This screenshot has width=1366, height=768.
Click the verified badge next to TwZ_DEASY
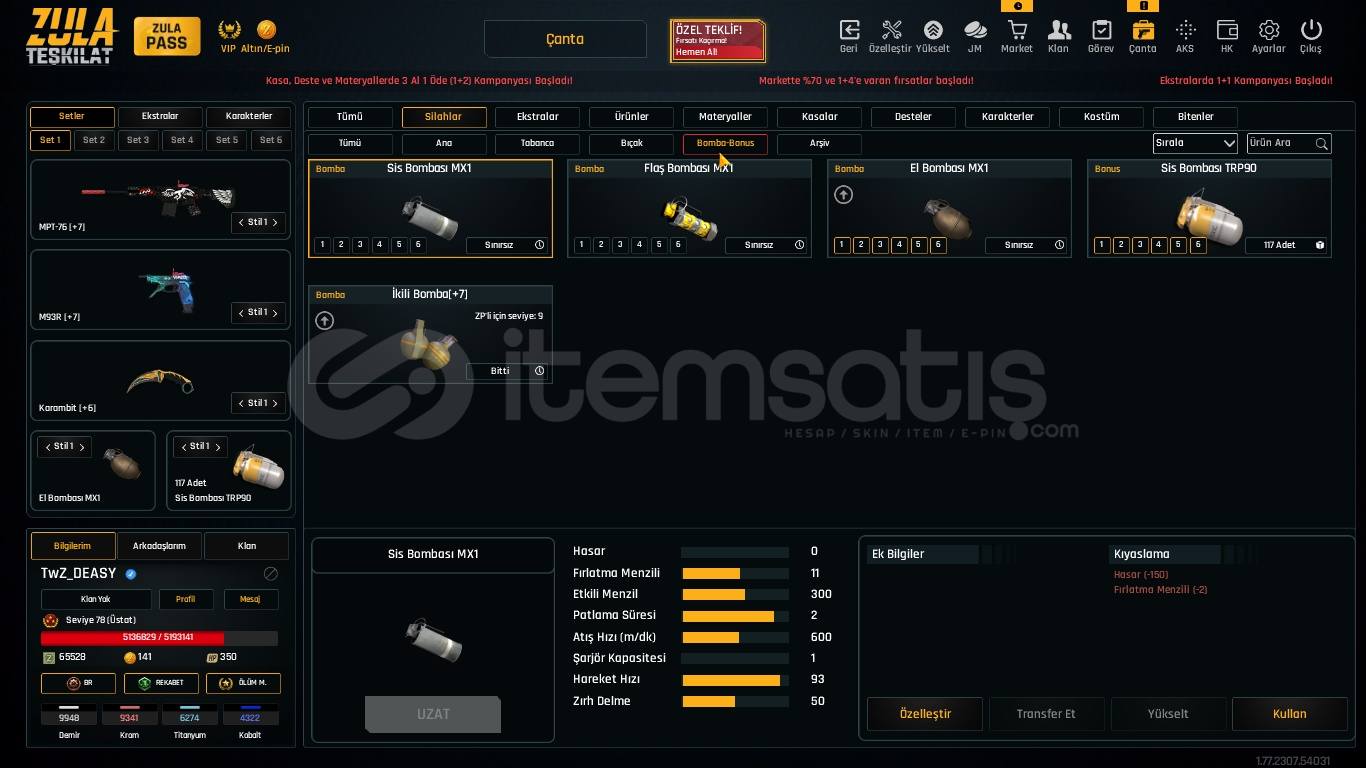pyautogui.click(x=131, y=574)
